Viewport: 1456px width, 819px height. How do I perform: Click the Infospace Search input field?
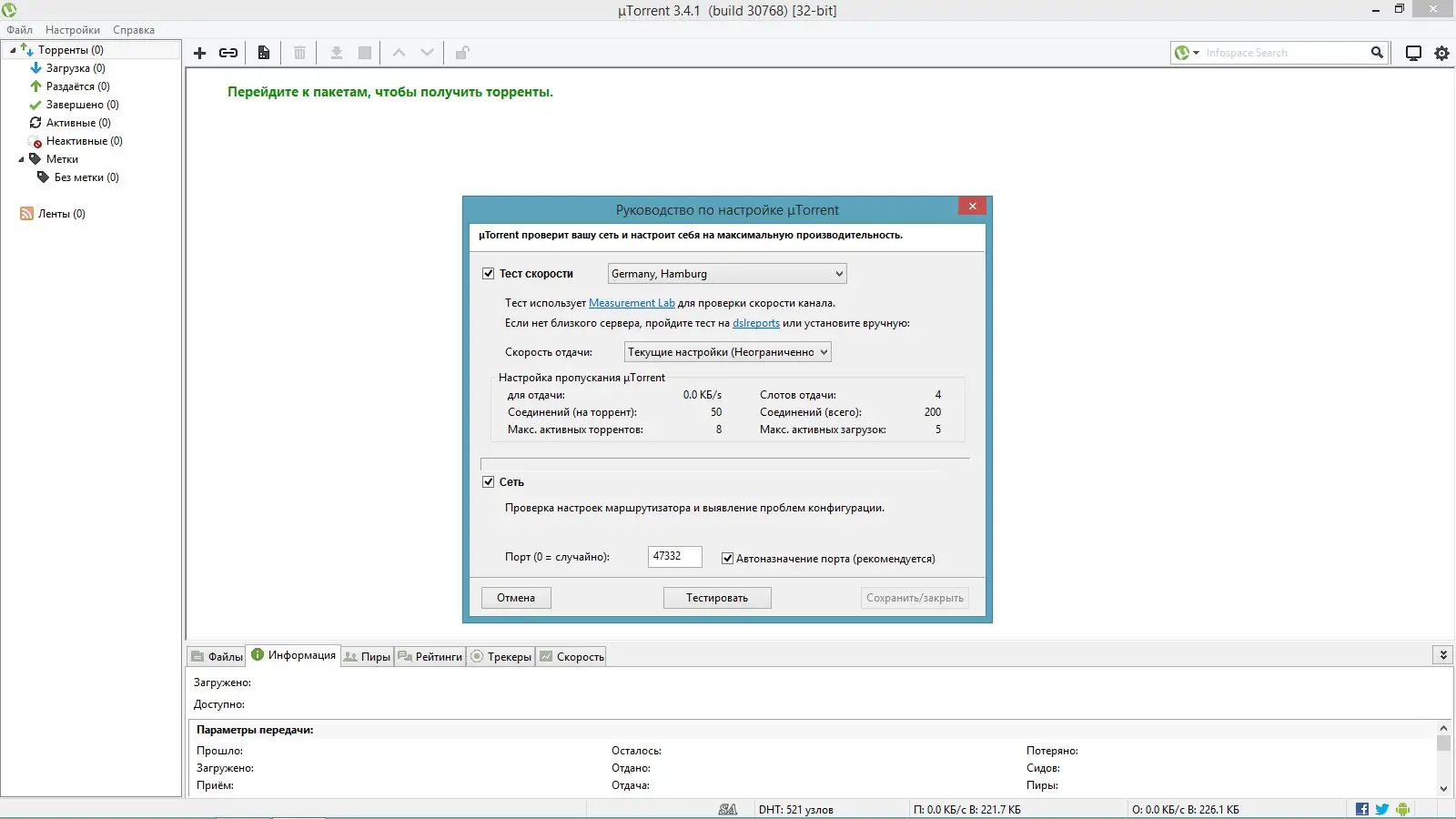[x=1284, y=53]
